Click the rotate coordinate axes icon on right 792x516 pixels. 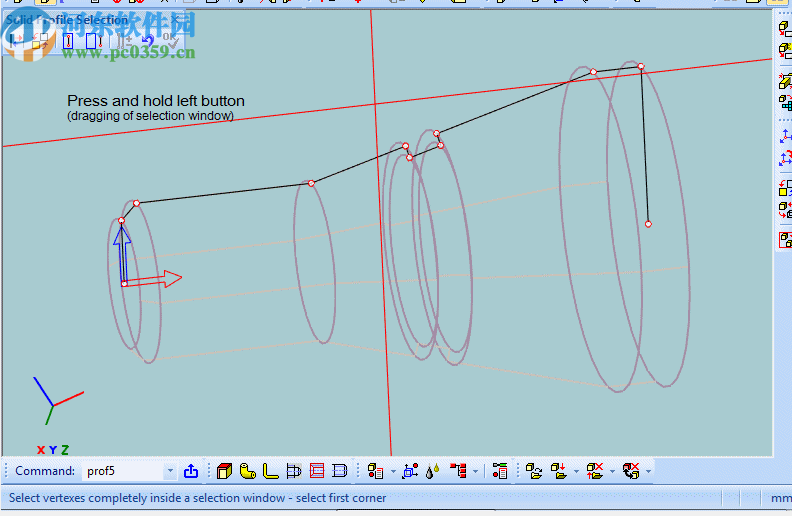pyautogui.click(x=785, y=158)
